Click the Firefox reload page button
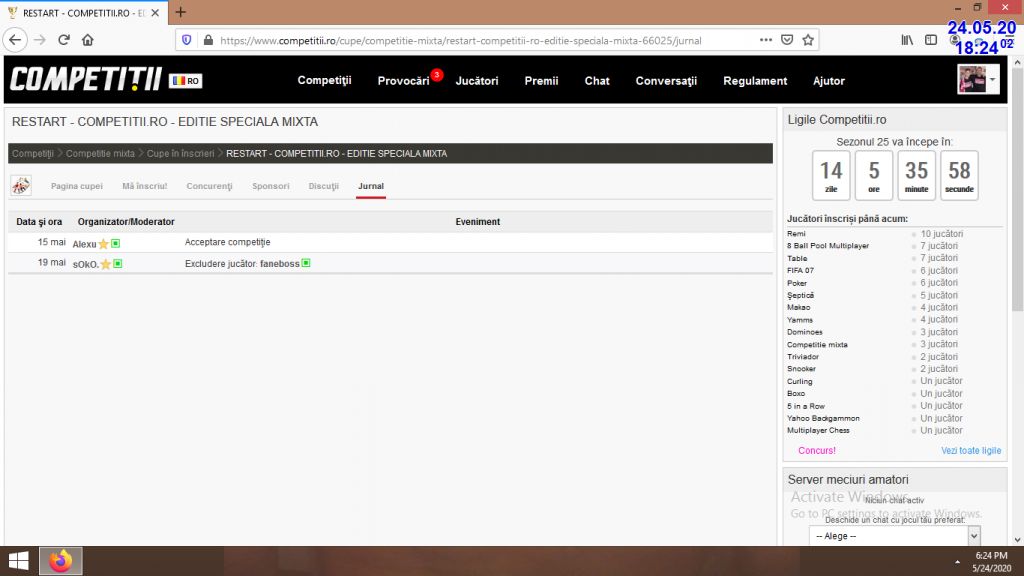The width and height of the screenshot is (1024, 576). (64, 40)
